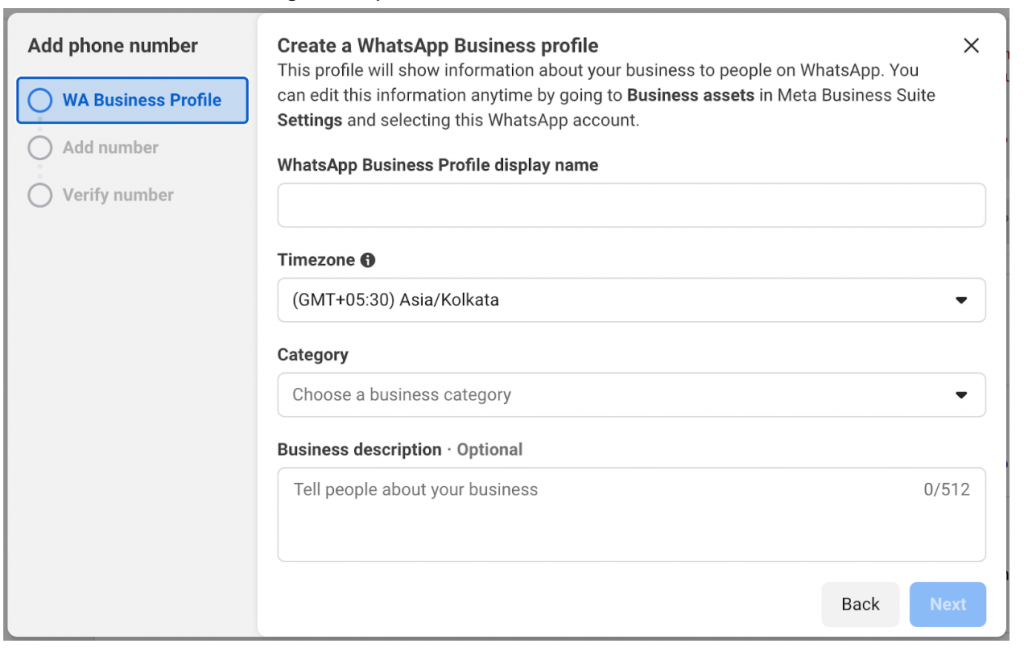Screen dimensions: 1024x652
Task: Click the bold 'Business assets' text
Action: point(690,95)
